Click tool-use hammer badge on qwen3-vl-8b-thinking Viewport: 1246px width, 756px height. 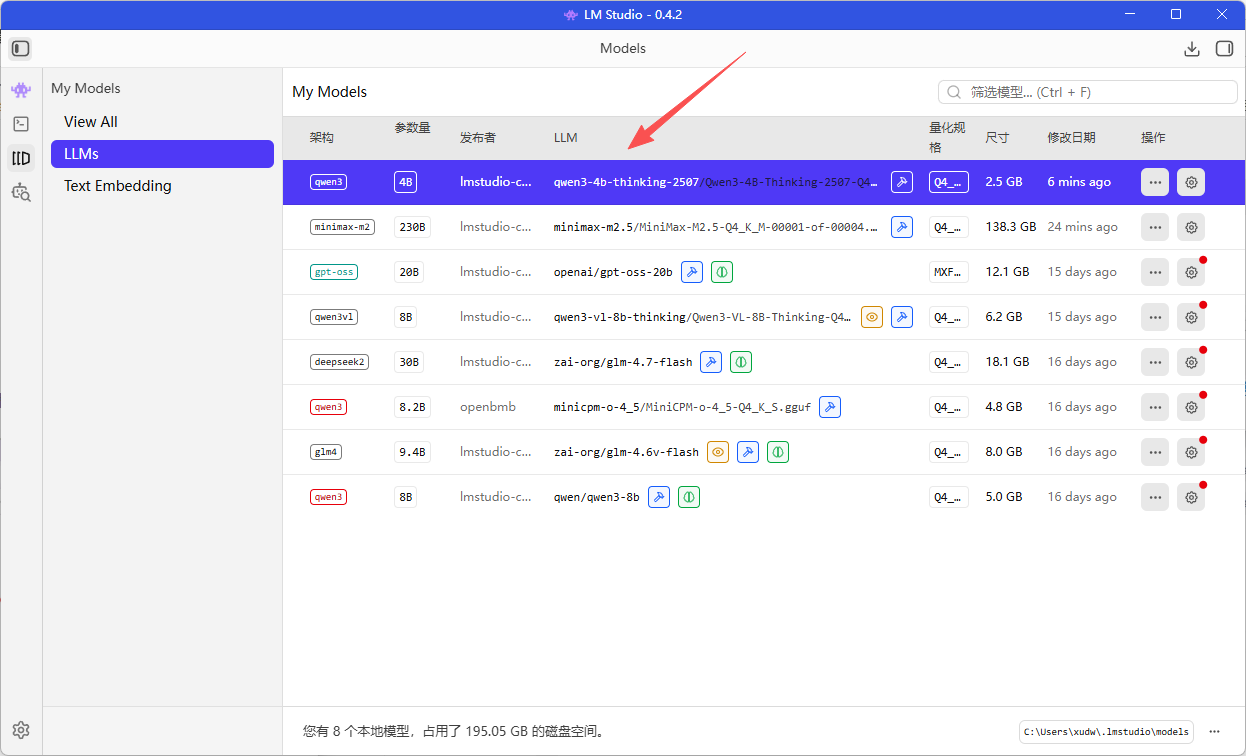tap(902, 317)
